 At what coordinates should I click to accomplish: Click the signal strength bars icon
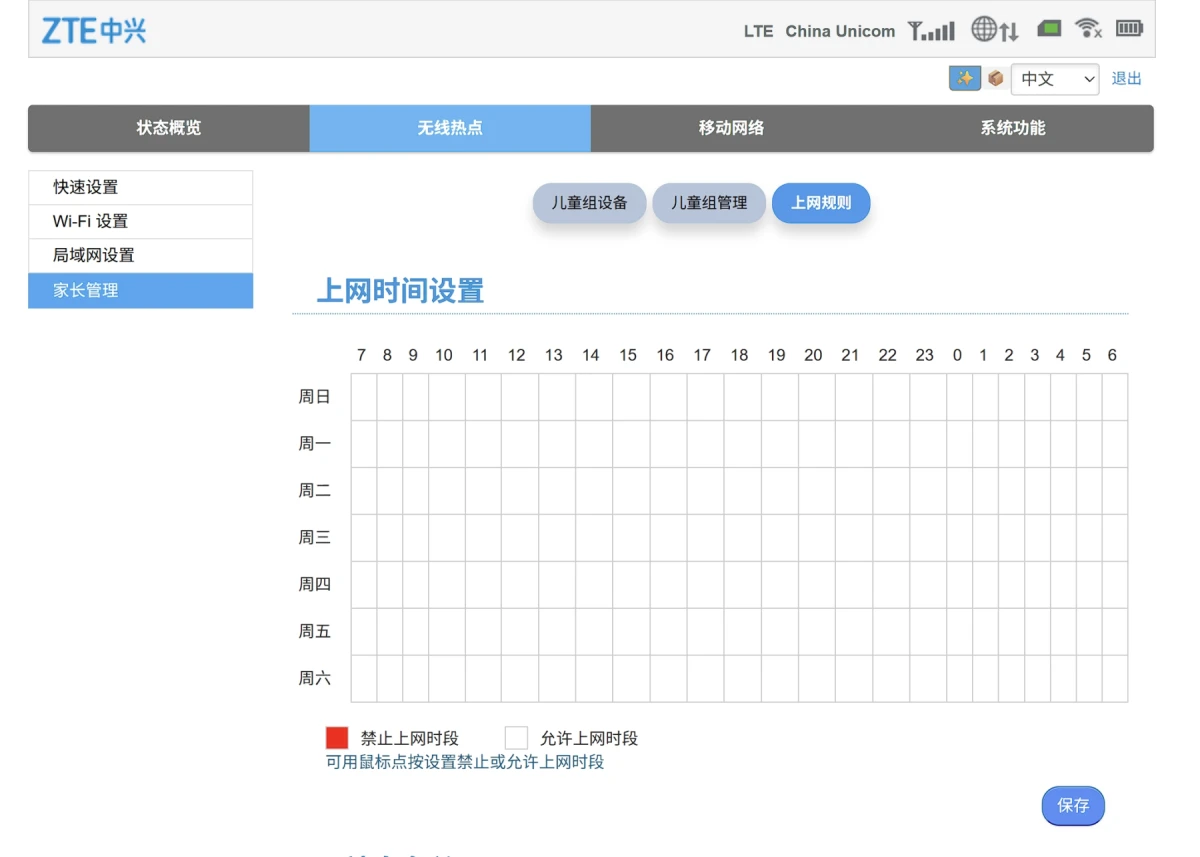931,31
